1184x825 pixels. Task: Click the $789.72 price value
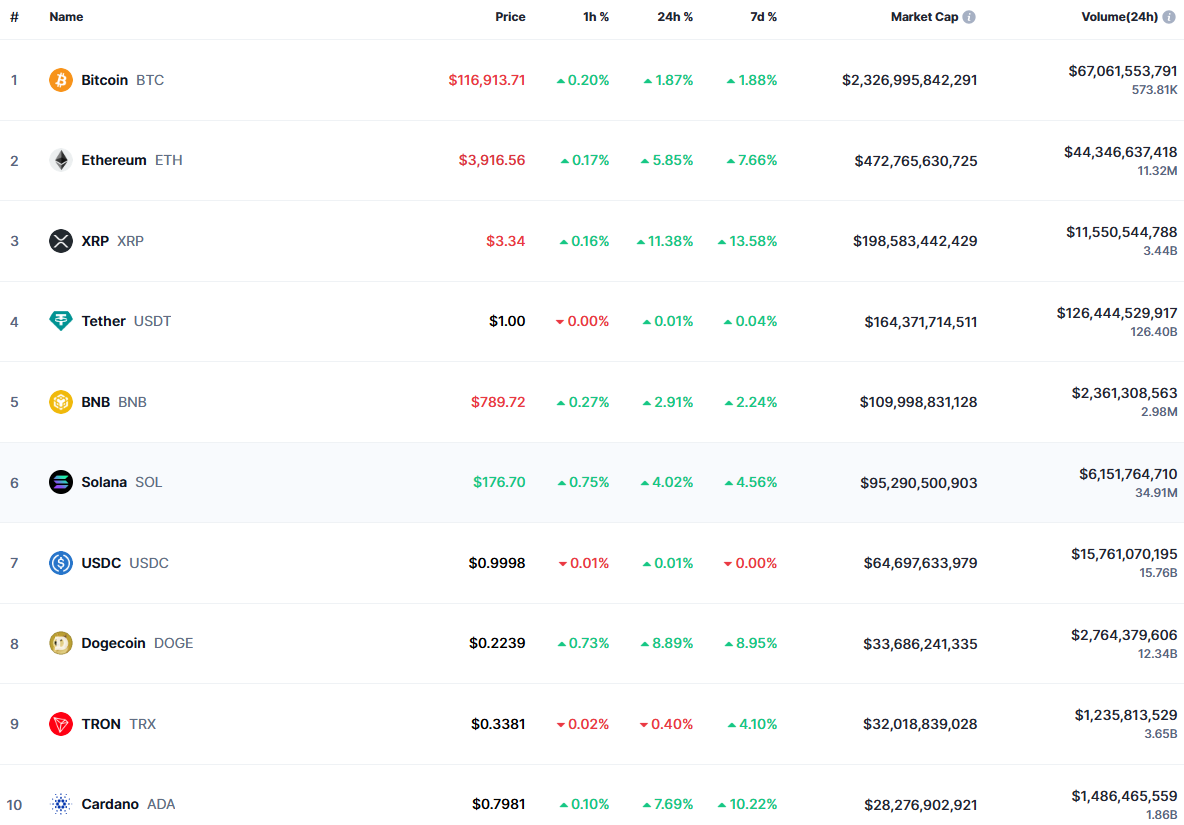(498, 402)
